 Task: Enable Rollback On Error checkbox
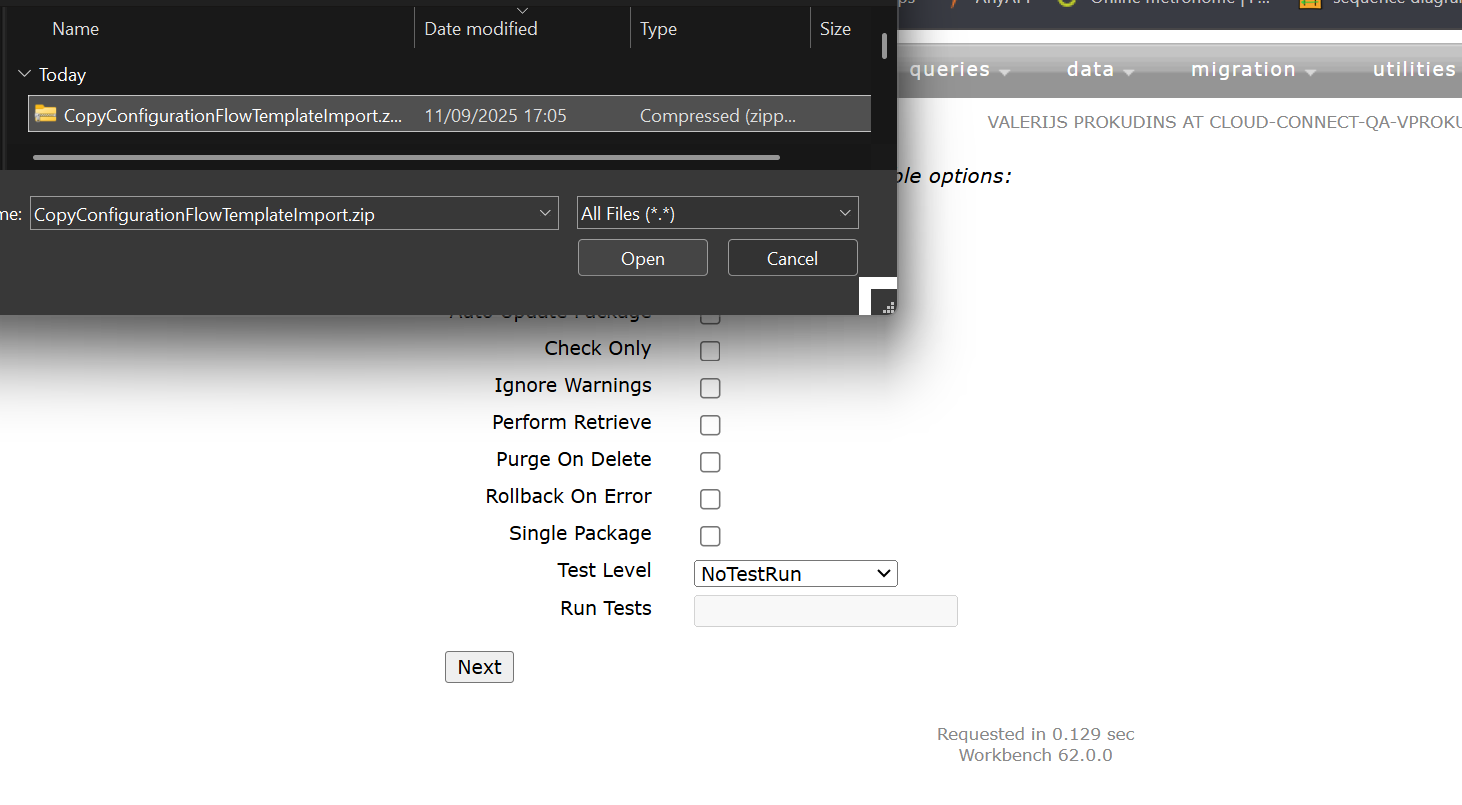[710, 499]
